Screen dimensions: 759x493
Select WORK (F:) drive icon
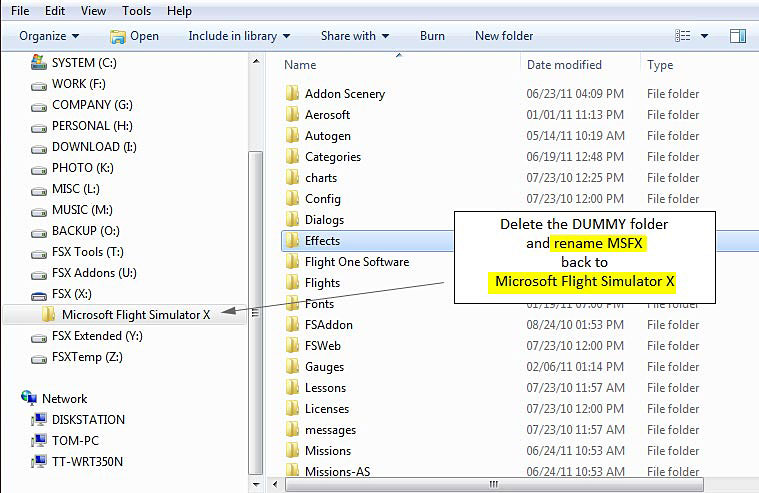(39, 86)
